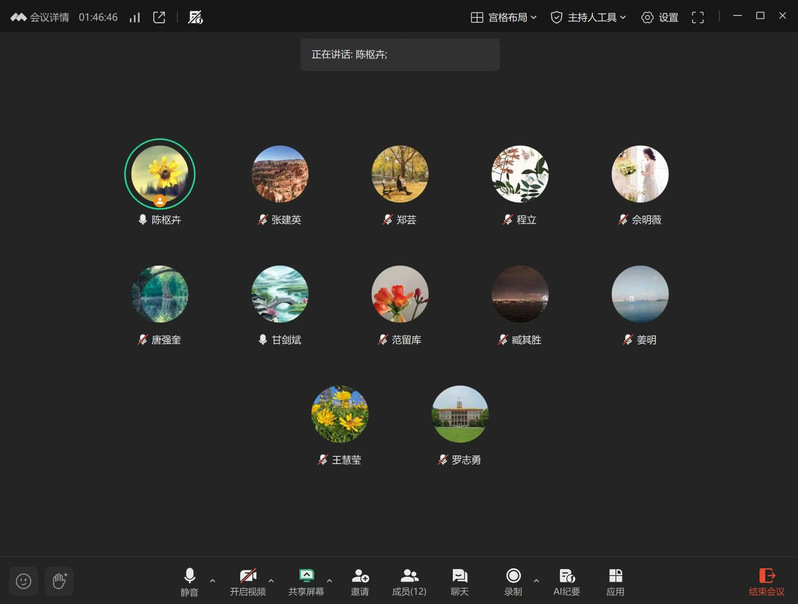Click the end meeting (结束会议) button
The width and height of the screenshot is (798, 604).
(767, 581)
